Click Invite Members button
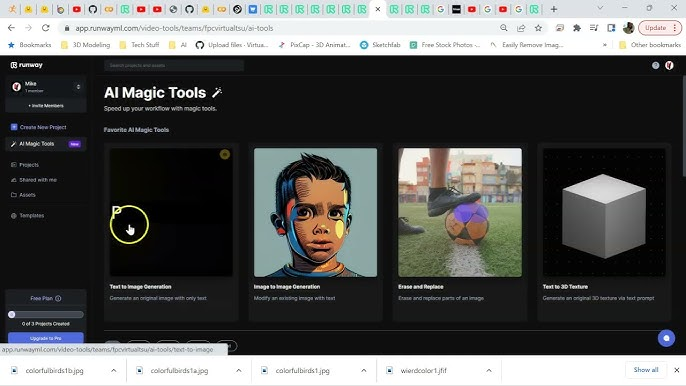Image resolution: width=686 pixels, height=386 pixels. 46,105
